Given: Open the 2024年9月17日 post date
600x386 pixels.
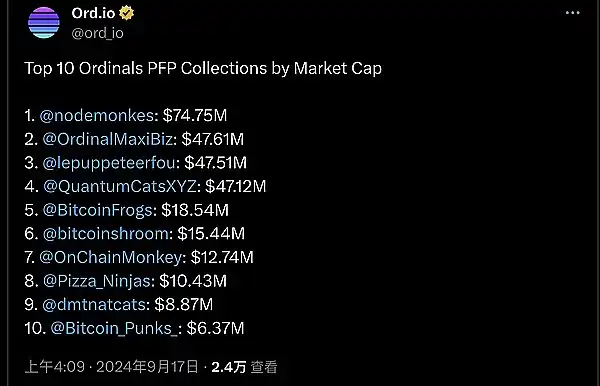Looking at the screenshot, I should (147, 367).
